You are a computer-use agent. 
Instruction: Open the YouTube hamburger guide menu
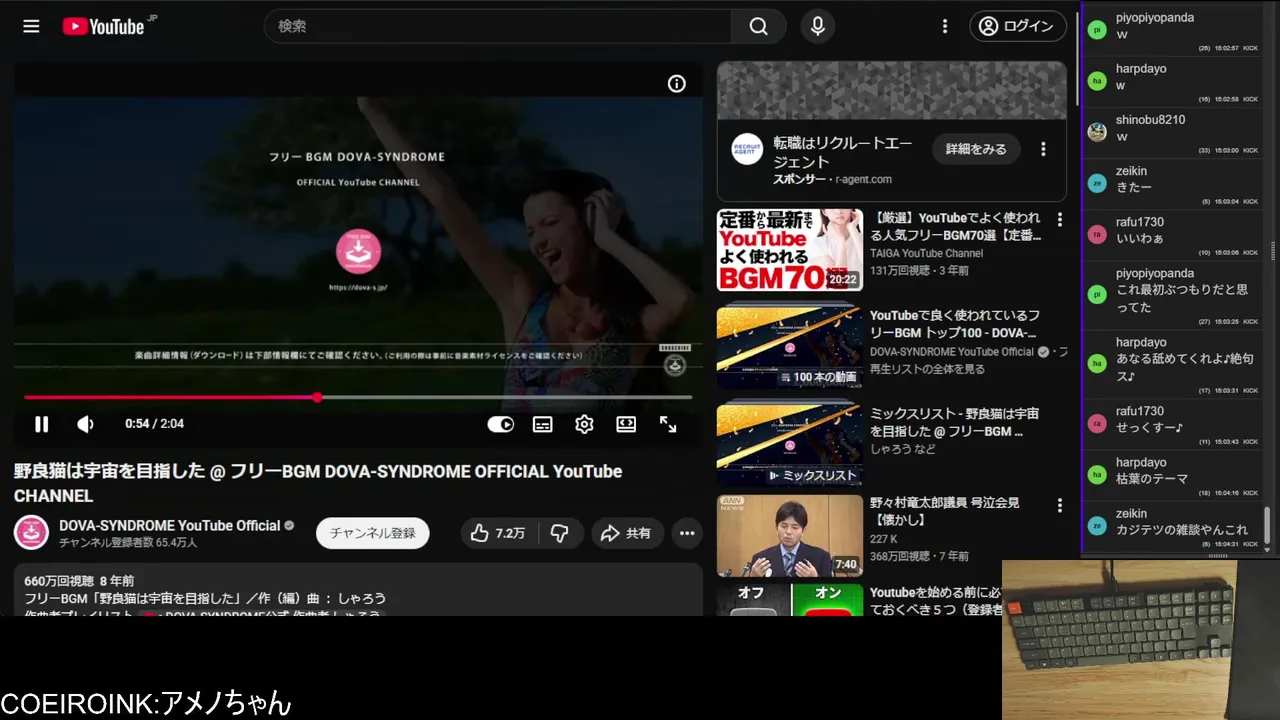[x=31, y=26]
